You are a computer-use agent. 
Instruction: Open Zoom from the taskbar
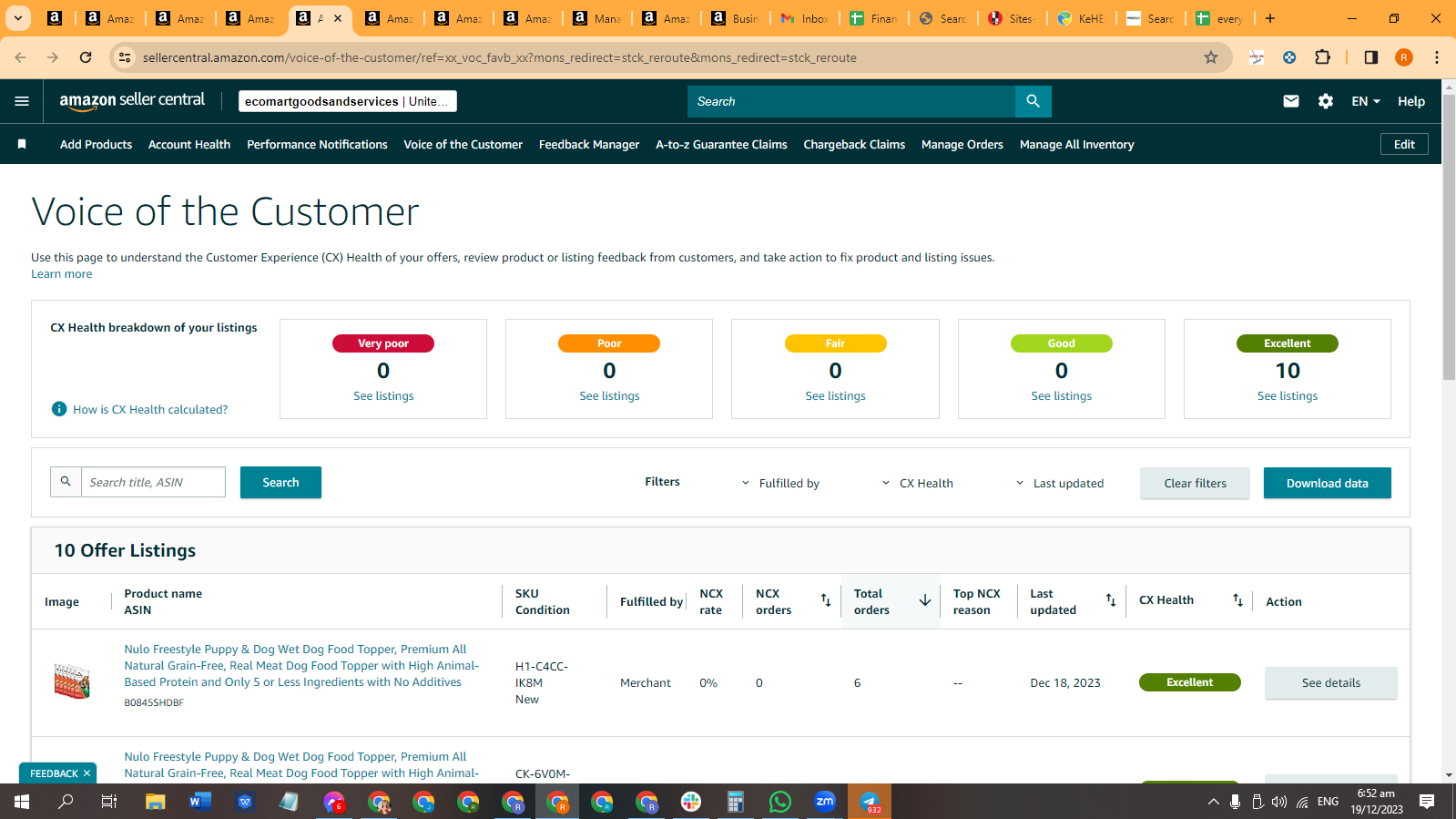click(x=825, y=802)
